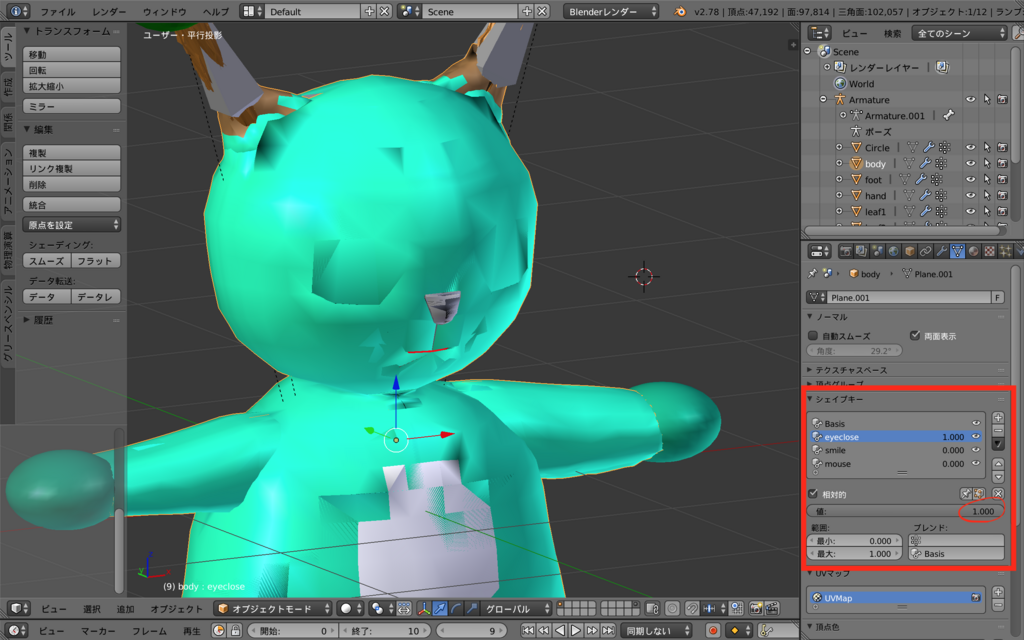Screen dimensions: 1024x640
Task: Toggle the relative 相対的 checkbox
Action: click(813, 494)
